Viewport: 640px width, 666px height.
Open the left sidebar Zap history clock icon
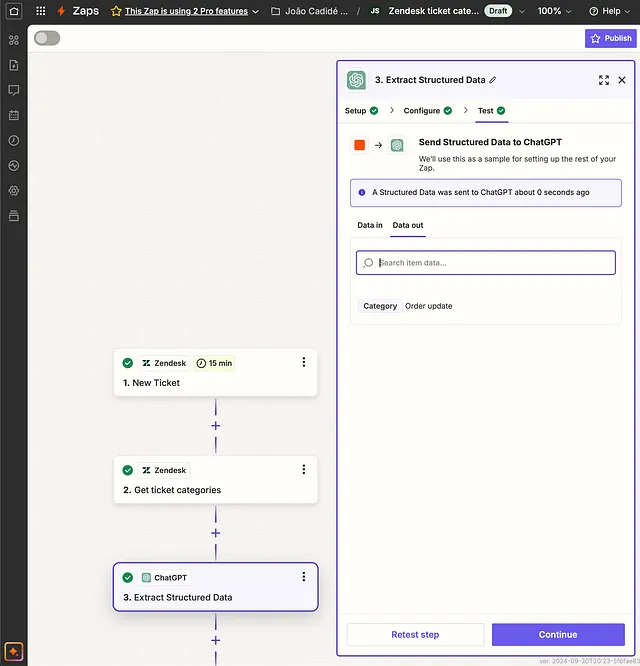click(14, 141)
